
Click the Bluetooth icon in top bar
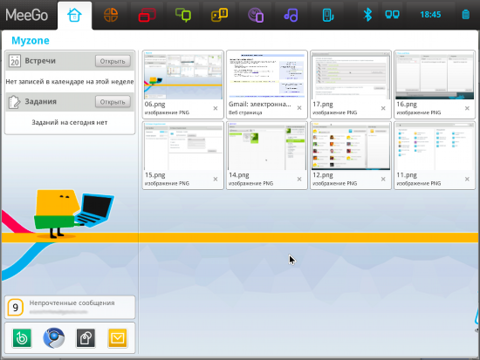[368, 15]
